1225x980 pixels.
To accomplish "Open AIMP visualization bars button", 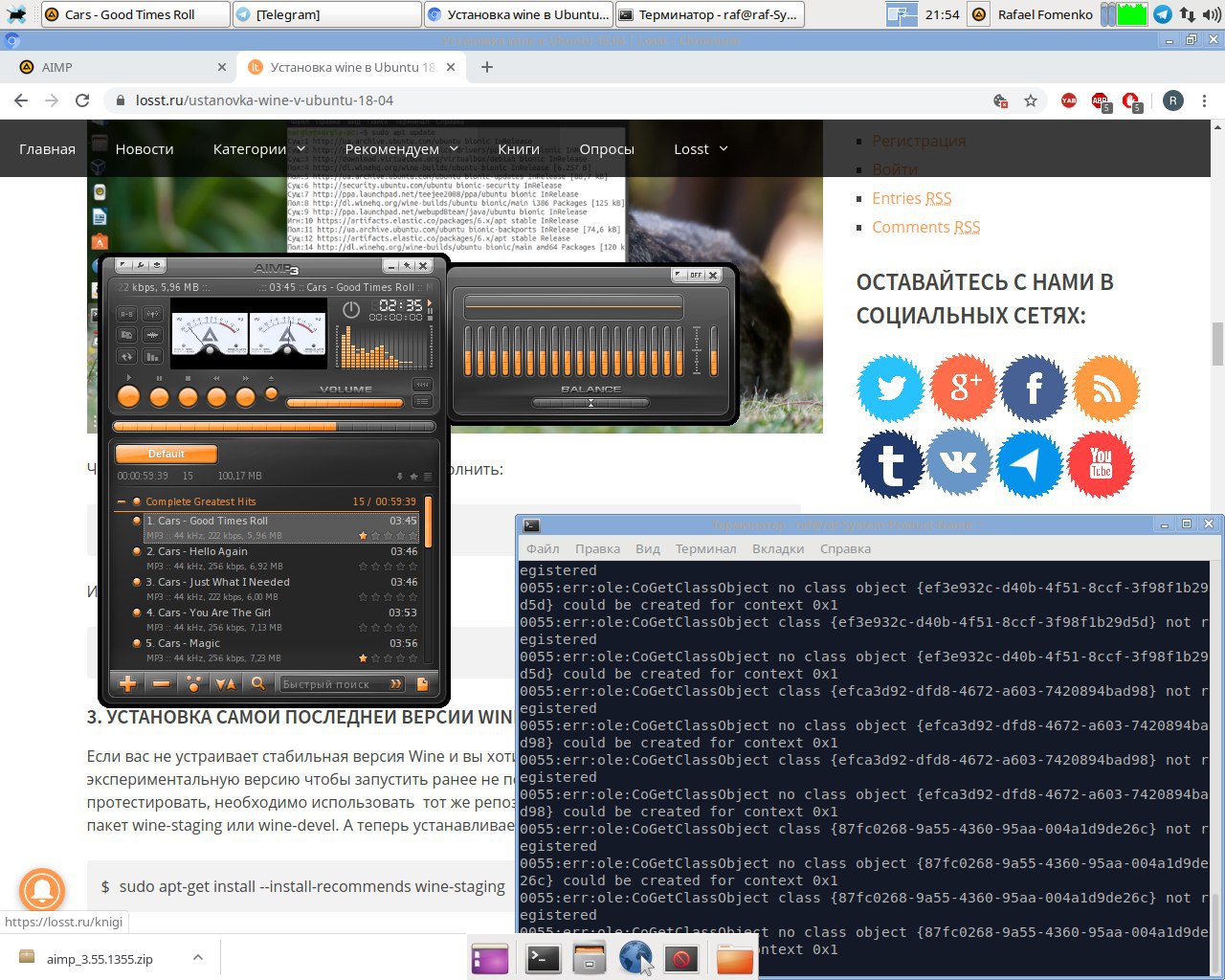I will click(152, 356).
